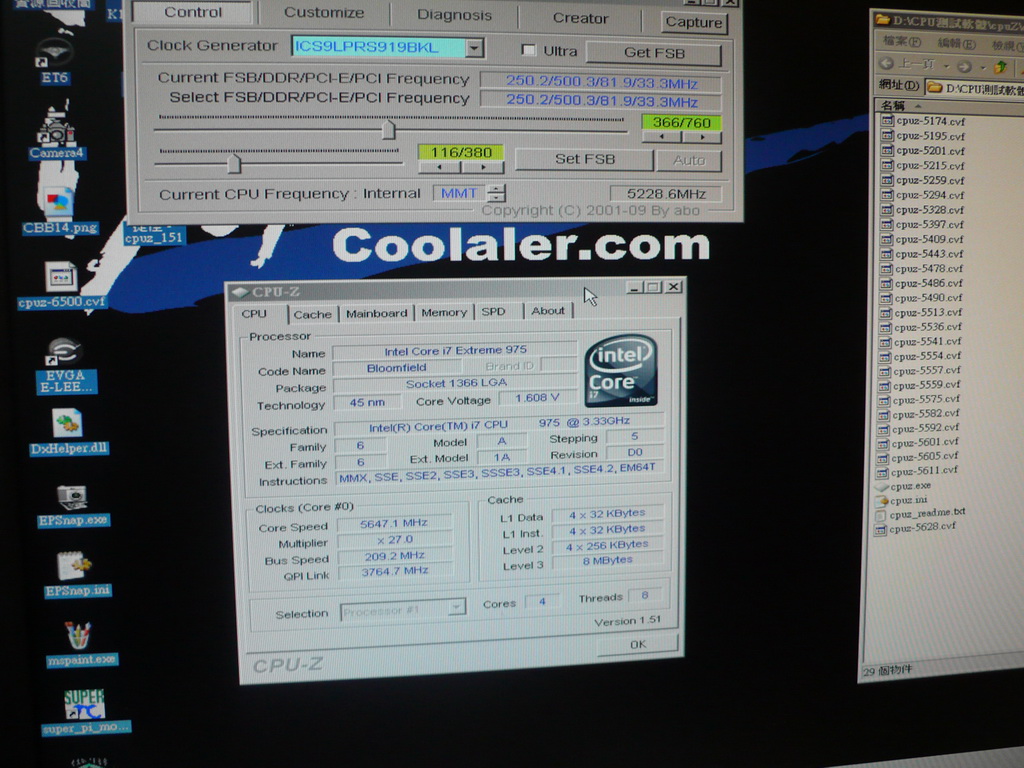Select cpuz-5628.cvf in the file list
Screen dimensions: 1024x768
[916, 528]
